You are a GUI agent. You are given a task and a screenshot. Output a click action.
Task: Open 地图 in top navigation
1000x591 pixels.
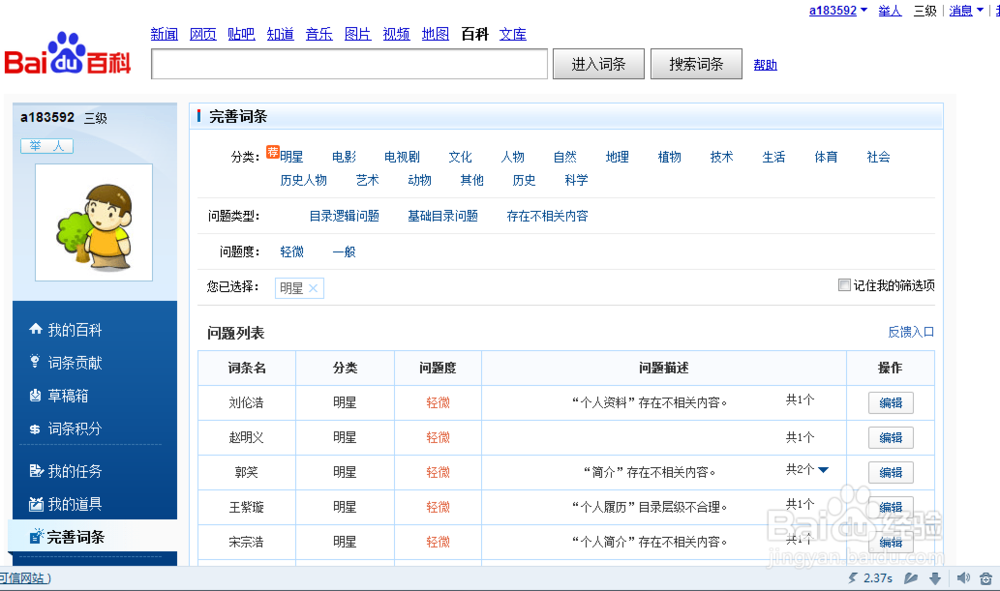point(435,34)
